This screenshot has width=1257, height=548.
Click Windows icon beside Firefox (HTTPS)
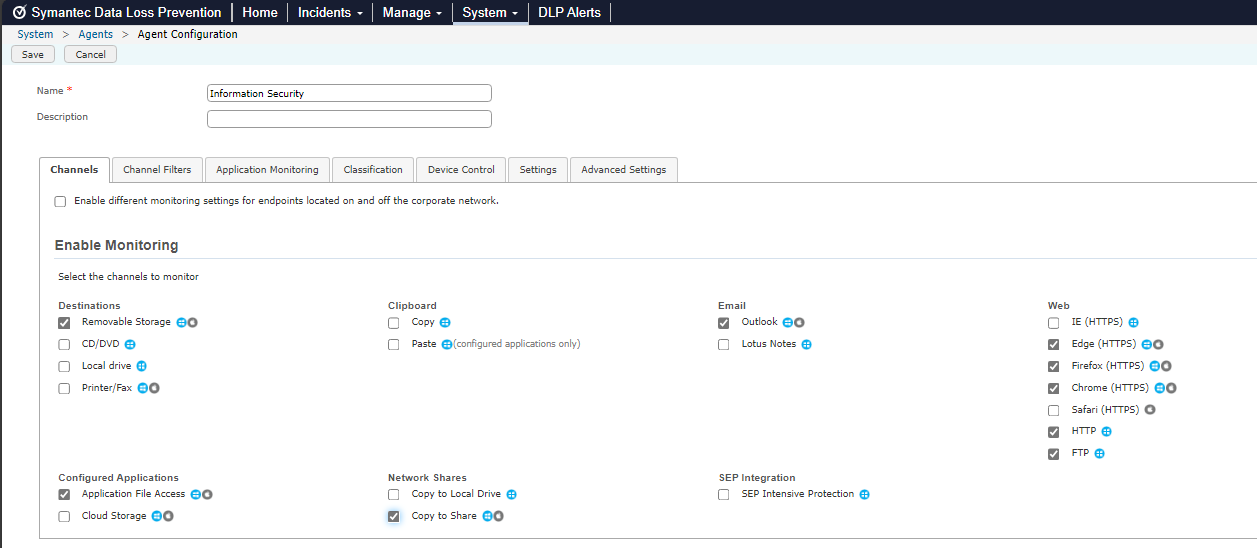click(1155, 367)
